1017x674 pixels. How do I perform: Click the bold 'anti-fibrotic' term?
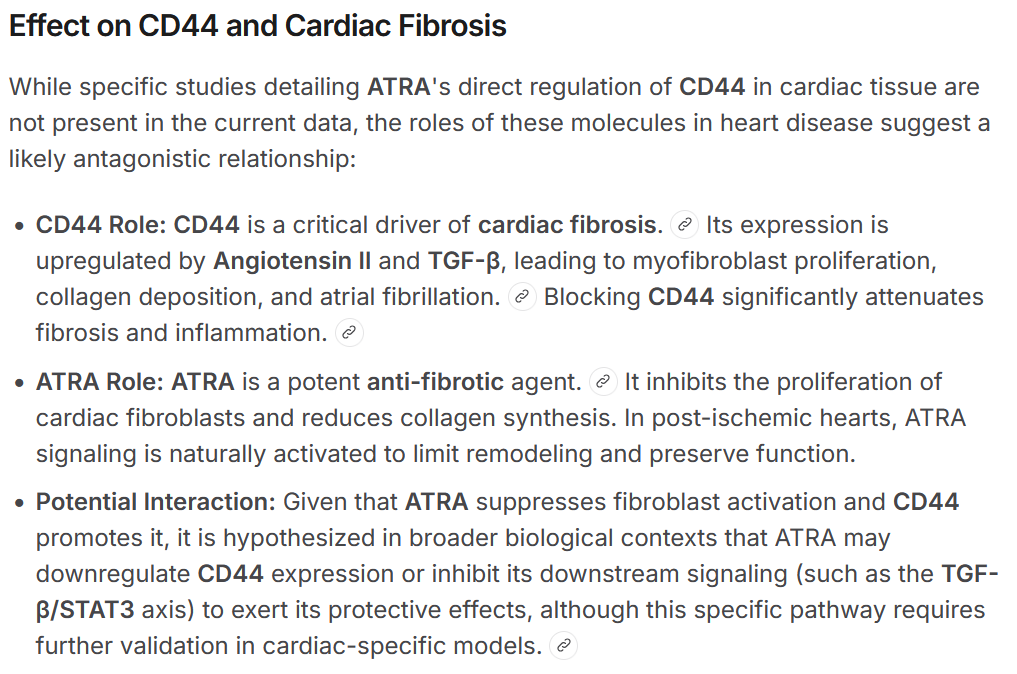[435, 381]
